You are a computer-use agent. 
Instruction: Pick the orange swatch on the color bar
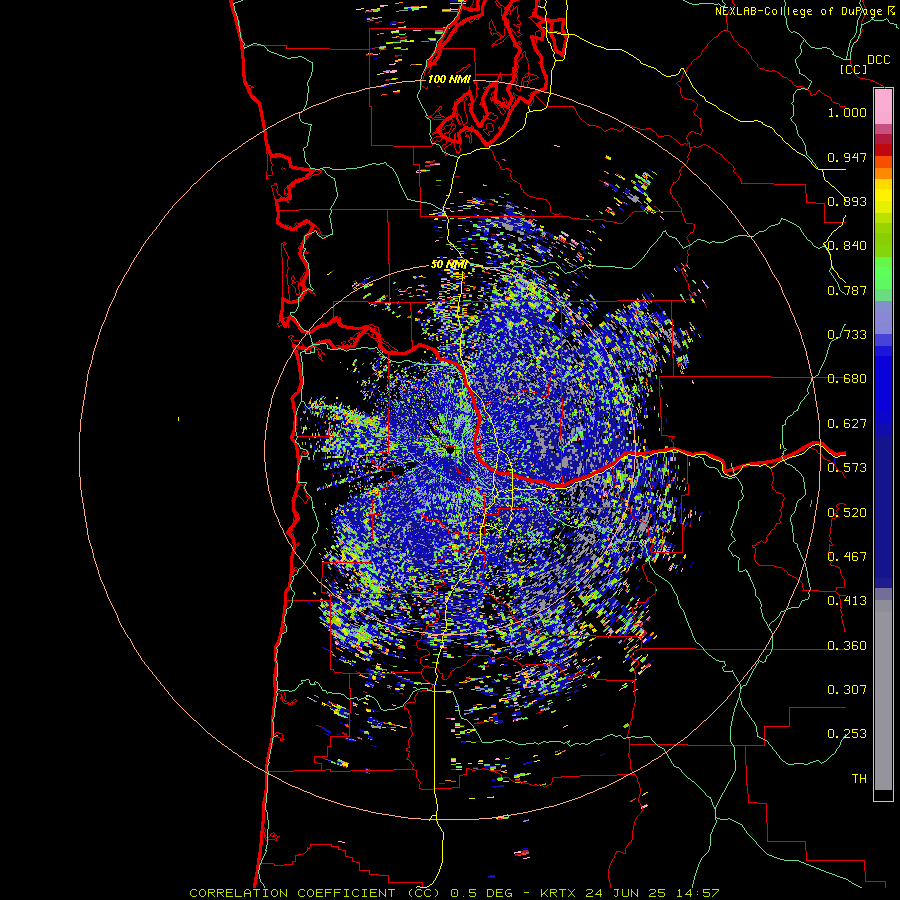click(x=883, y=173)
